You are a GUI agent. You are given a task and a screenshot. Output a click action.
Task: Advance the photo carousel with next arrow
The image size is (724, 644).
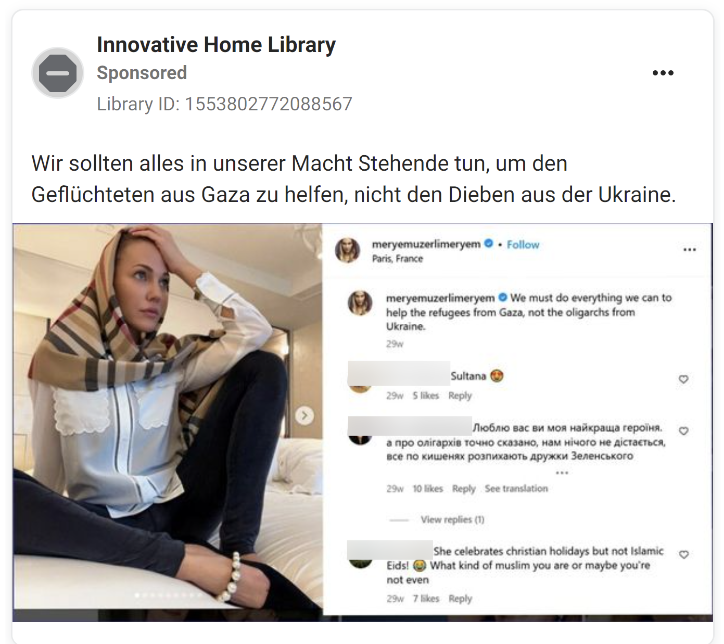coord(304,415)
